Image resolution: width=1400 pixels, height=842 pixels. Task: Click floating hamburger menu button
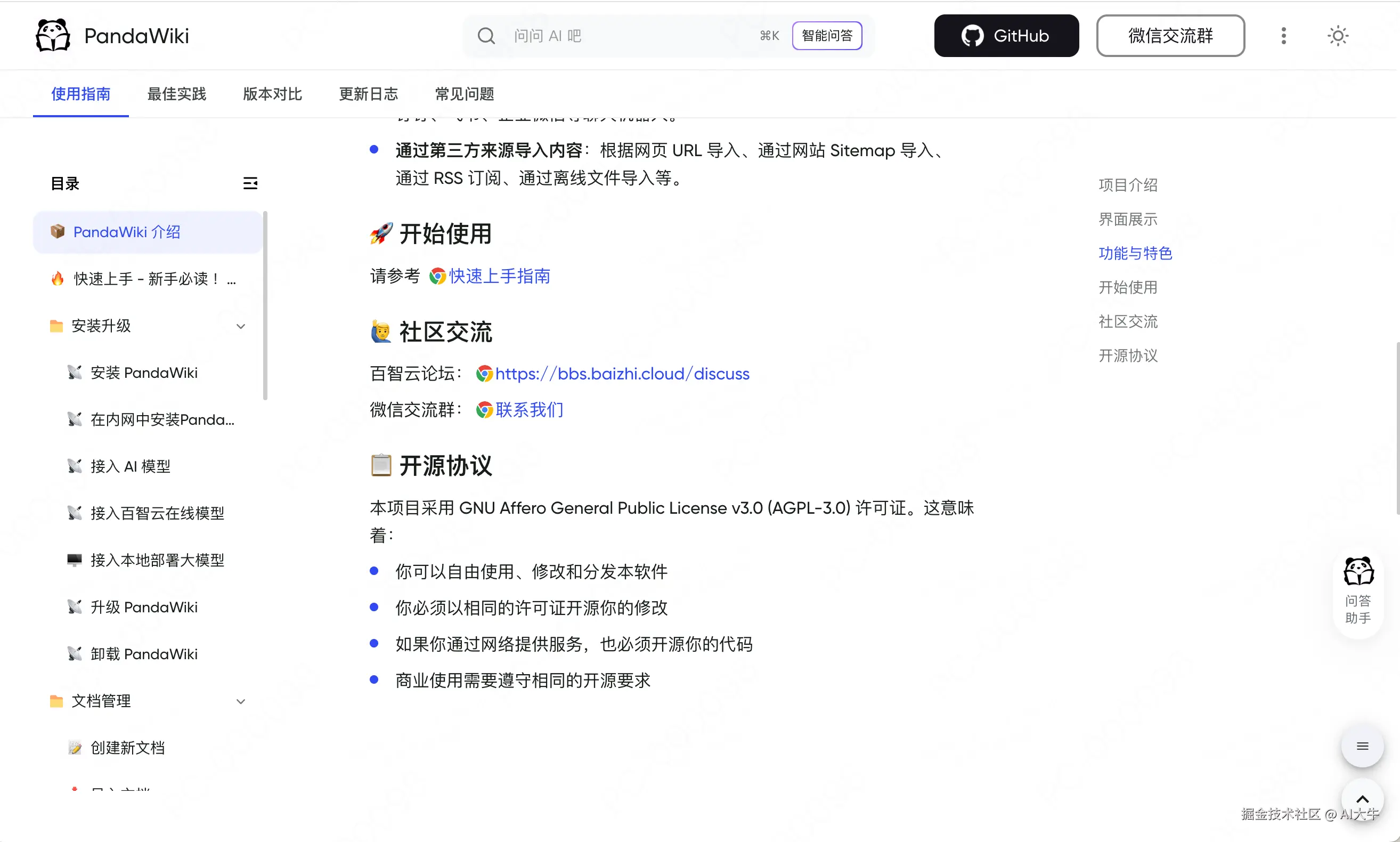1362,746
